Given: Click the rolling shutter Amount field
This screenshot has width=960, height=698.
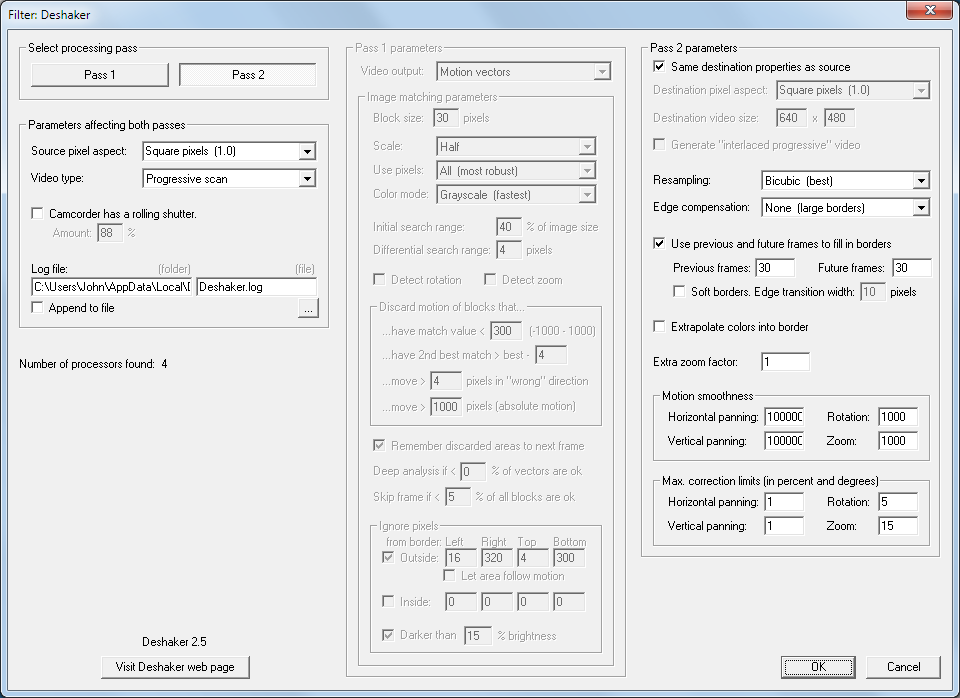Looking at the screenshot, I should (x=110, y=233).
